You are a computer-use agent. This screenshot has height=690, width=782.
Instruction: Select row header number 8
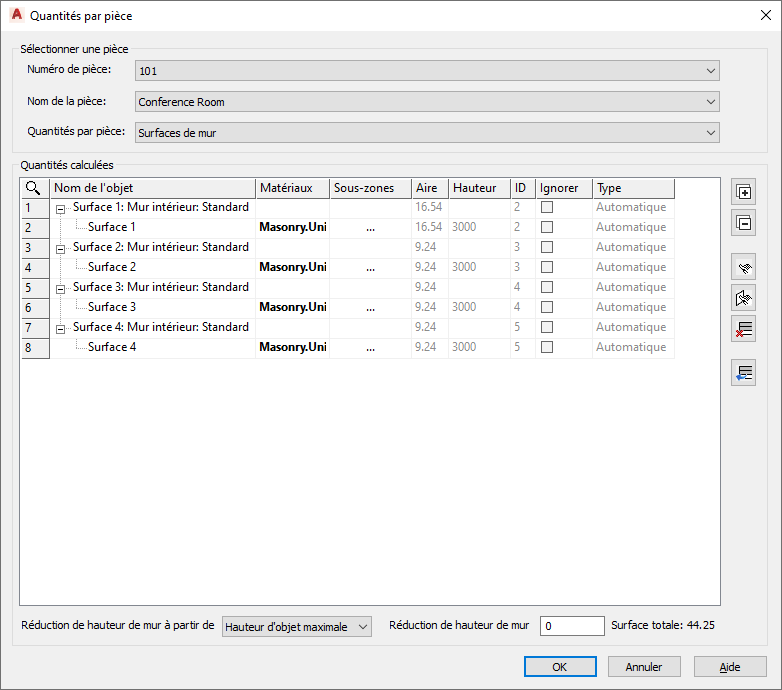35,347
